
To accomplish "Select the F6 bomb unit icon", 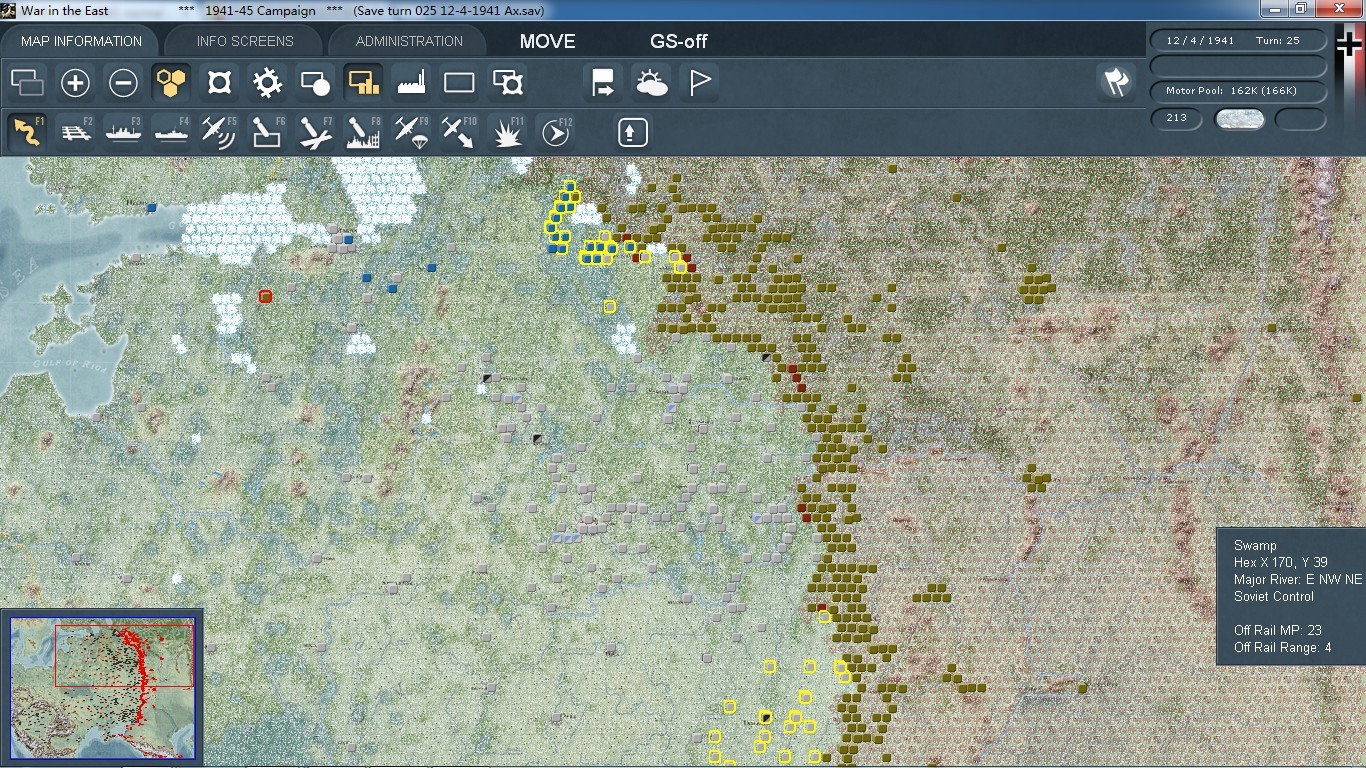I will 267,132.
